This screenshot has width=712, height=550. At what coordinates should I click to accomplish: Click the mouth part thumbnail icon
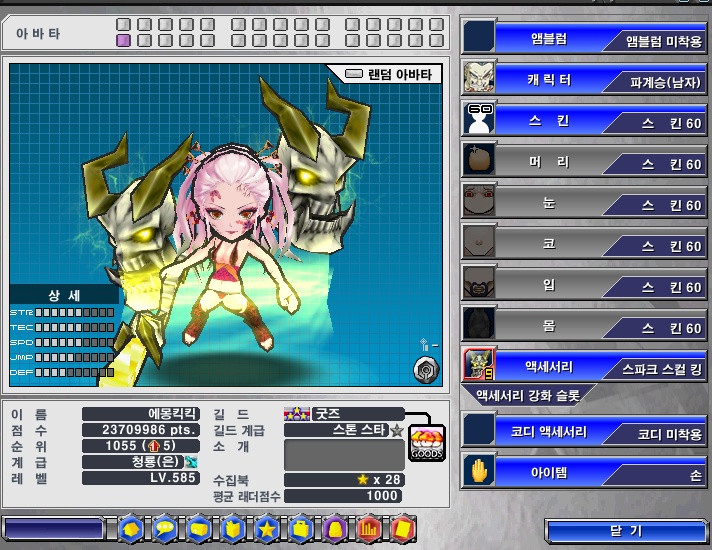pyautogui.click(x=479, y=282)
